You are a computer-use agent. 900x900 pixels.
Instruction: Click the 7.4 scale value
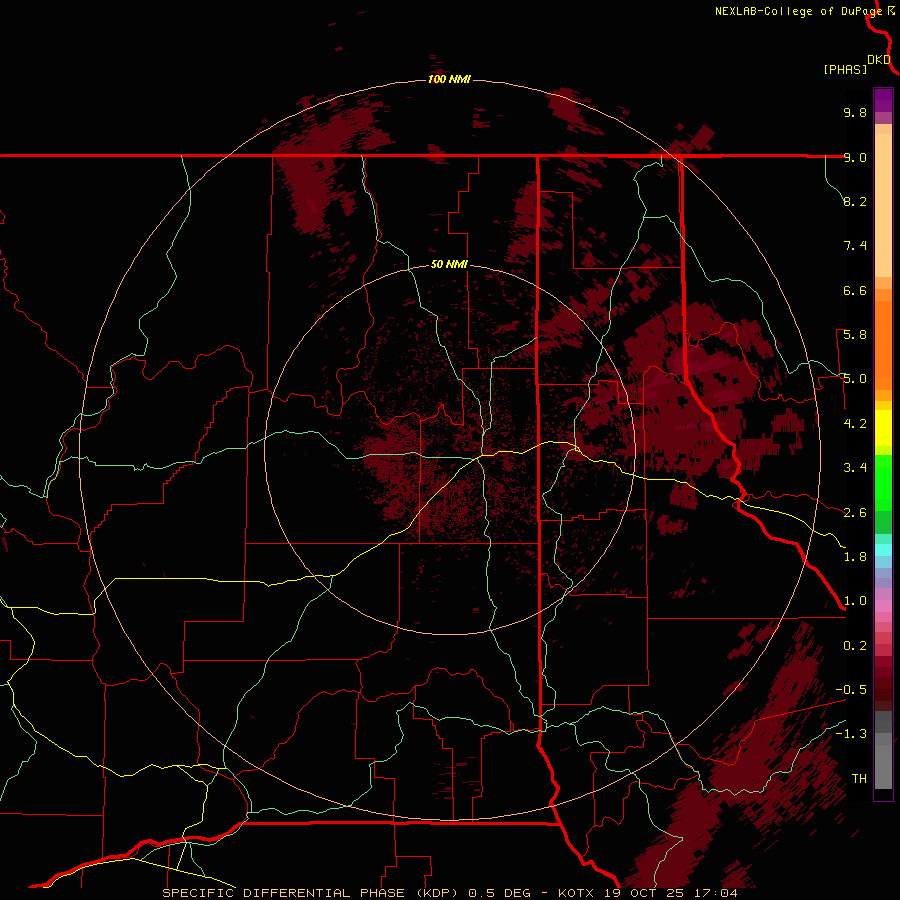point(855,246)
